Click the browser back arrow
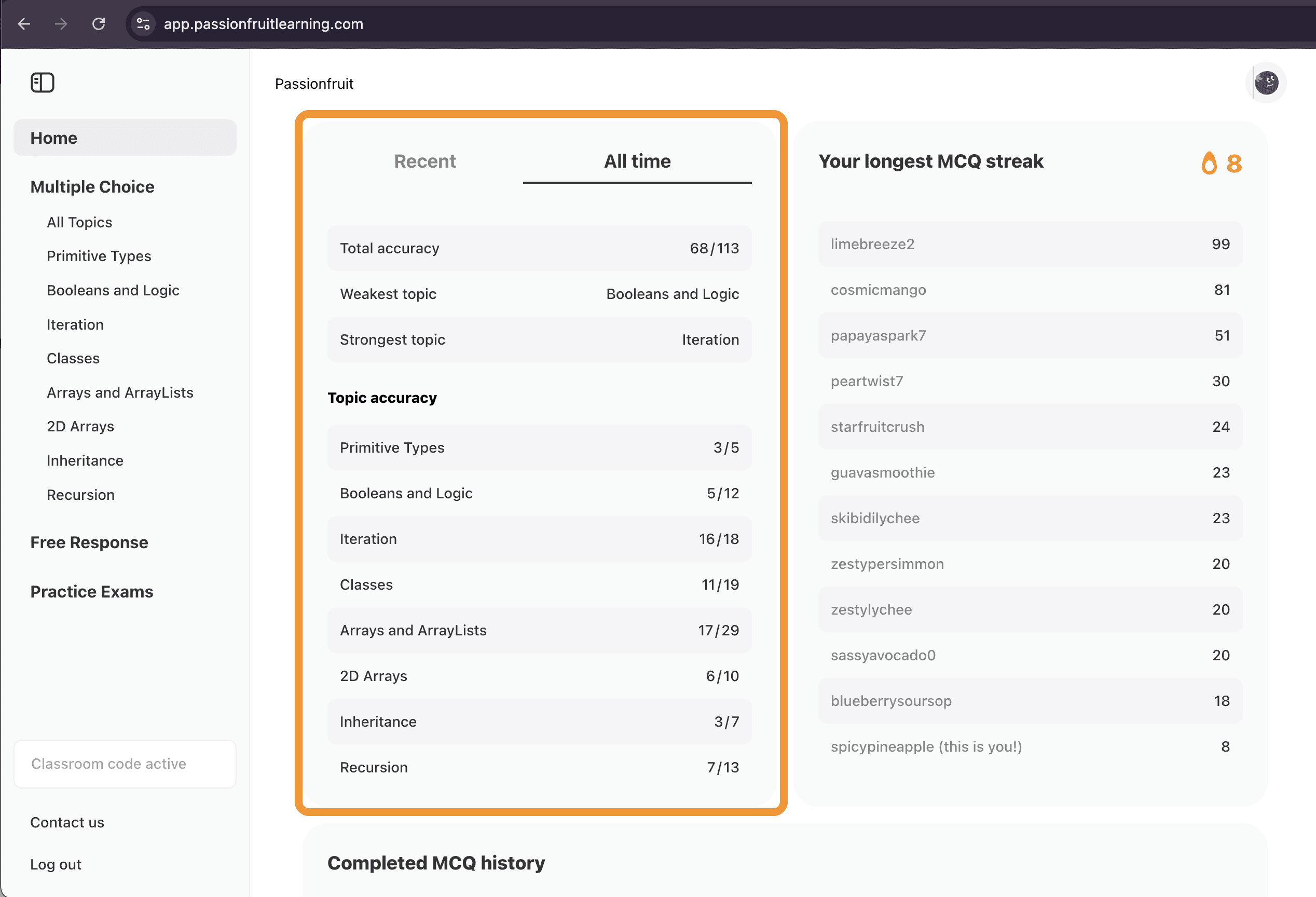 point(24,24)
